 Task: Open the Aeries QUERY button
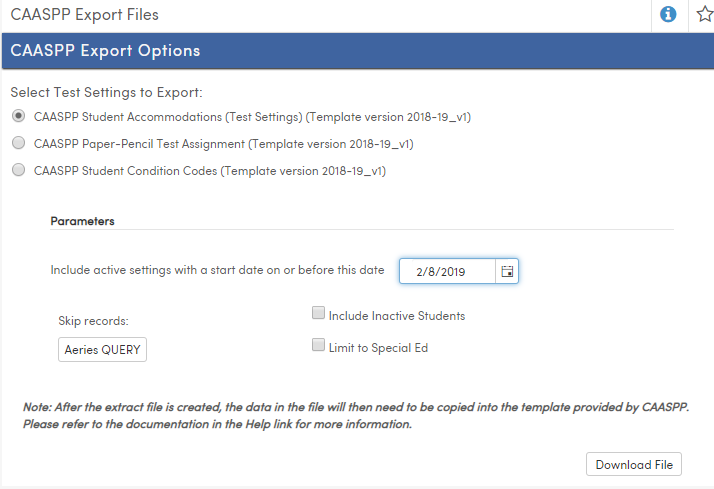click(x=102, y=350)
